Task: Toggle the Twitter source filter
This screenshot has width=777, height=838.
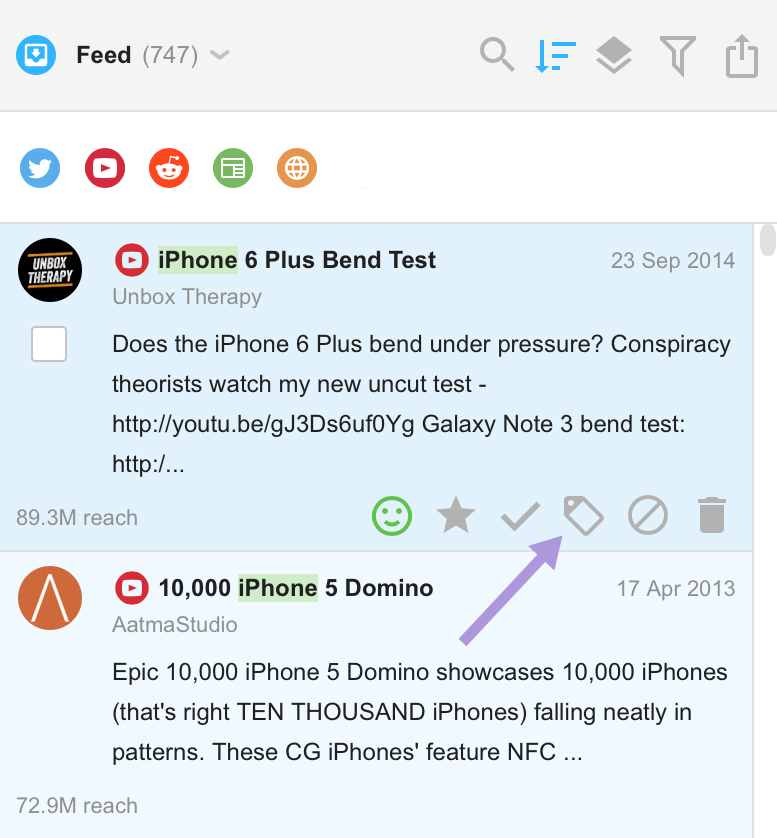Action: 40,168
